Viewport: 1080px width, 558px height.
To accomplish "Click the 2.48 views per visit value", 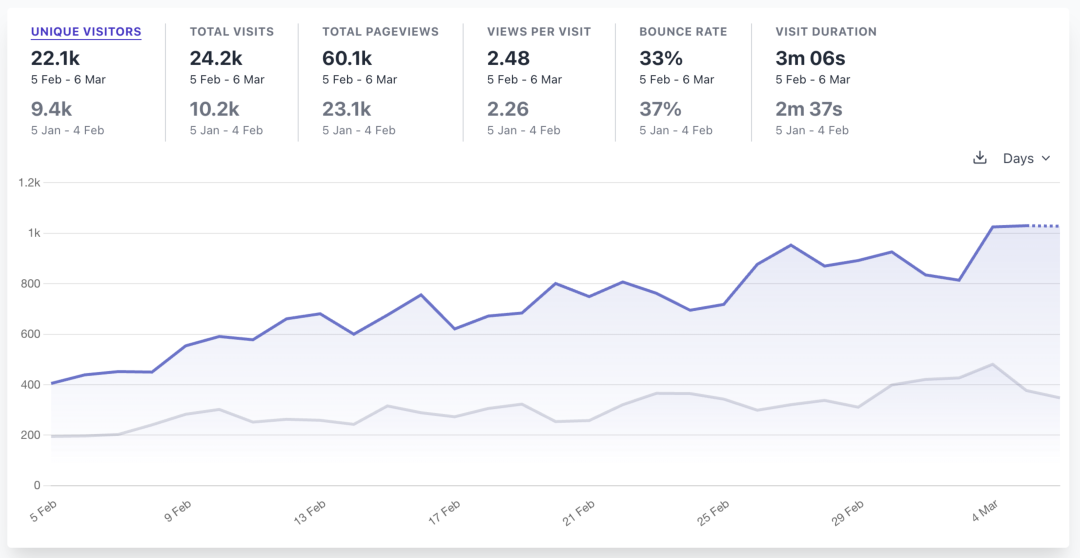I will coord(507,58).
